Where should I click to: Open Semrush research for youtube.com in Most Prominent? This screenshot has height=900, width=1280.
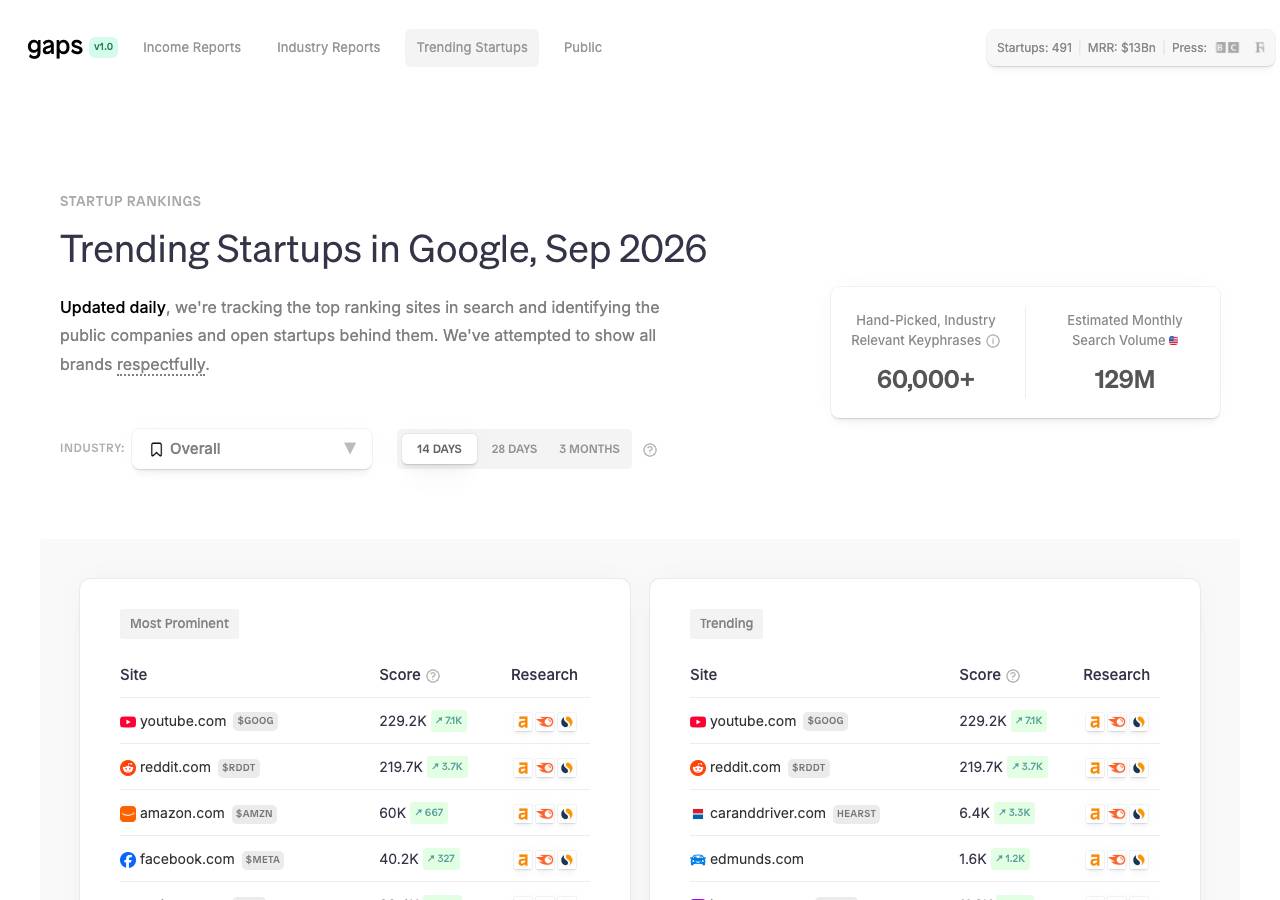click(545, 721)
